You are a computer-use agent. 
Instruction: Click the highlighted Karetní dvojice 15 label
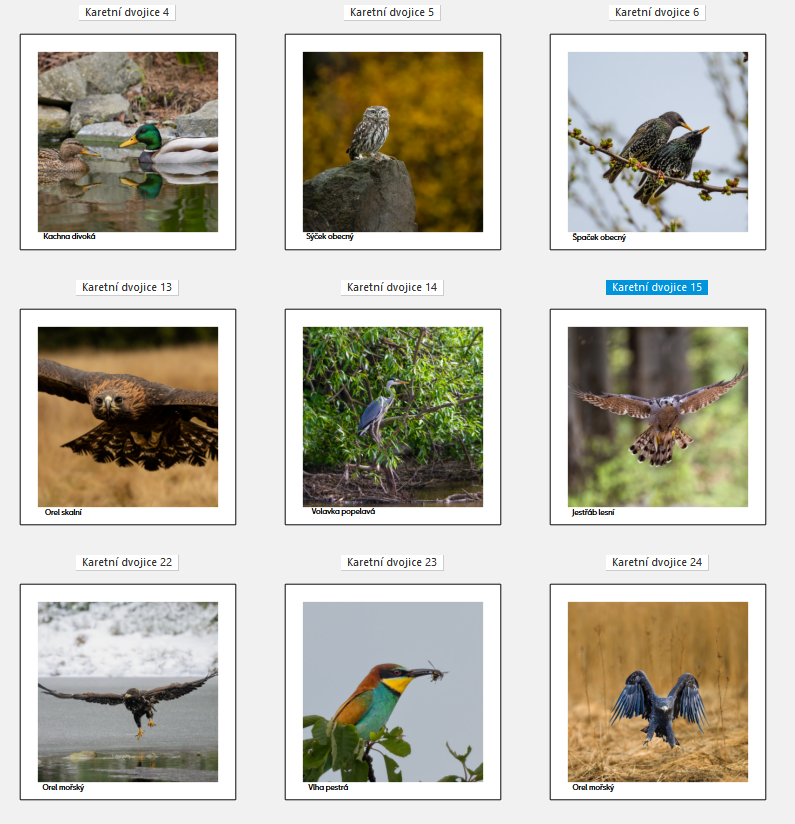pos(657,287)
